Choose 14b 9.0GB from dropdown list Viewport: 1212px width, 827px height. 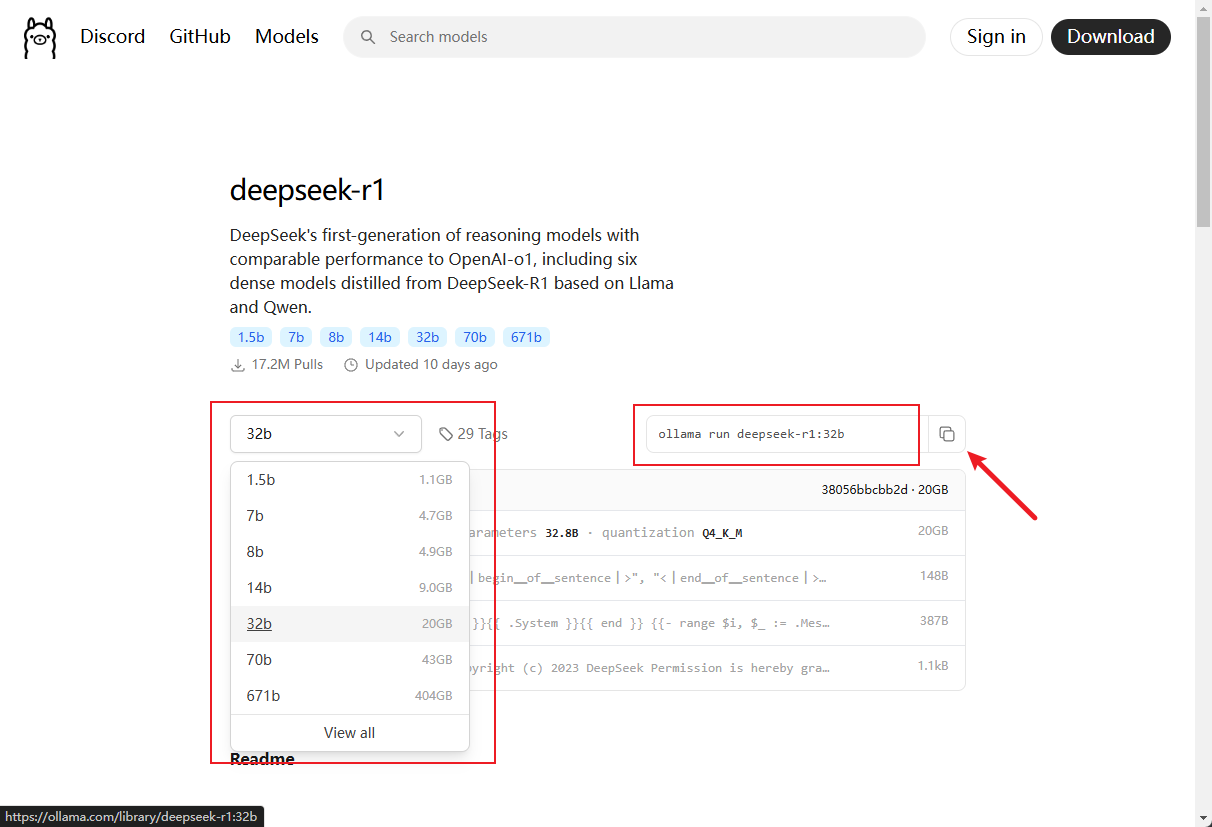(x=350, y=588)
